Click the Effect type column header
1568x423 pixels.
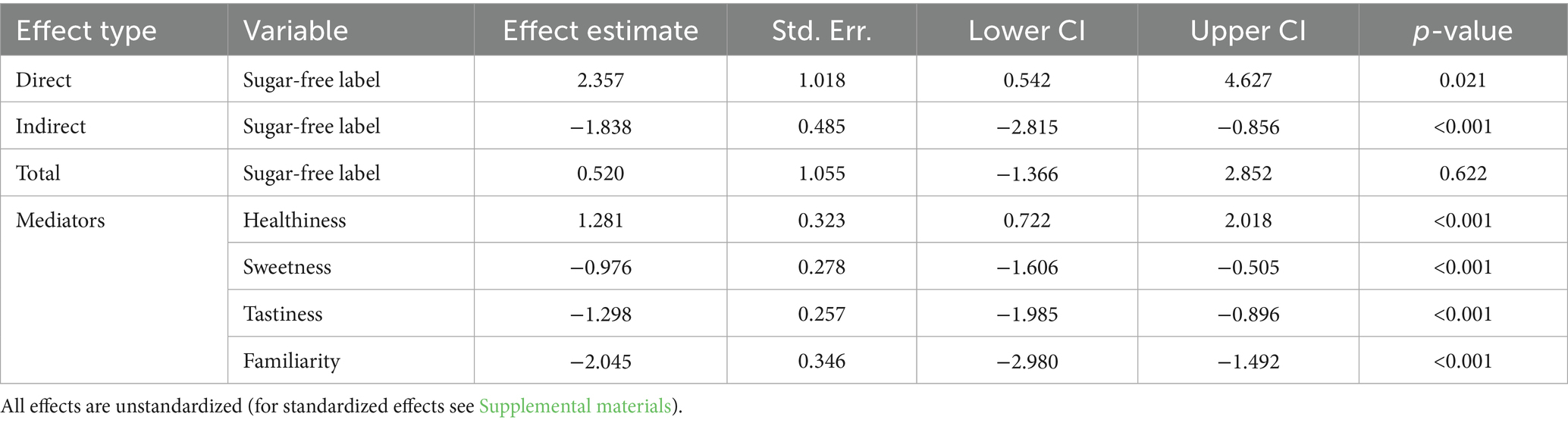(86, 30)
